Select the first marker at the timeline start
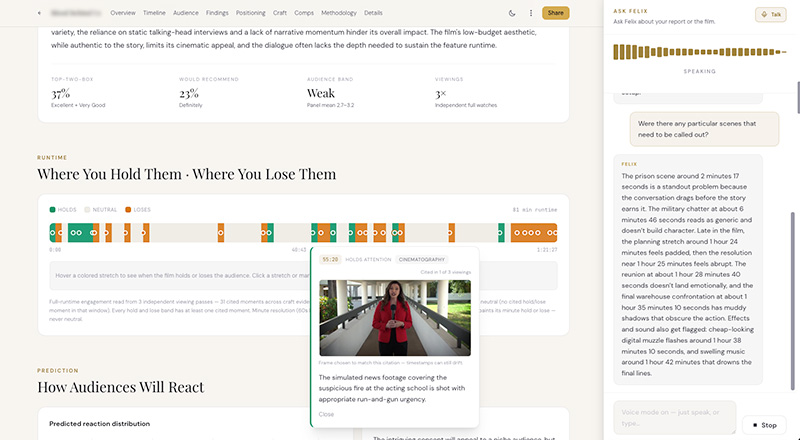 pyautogui.click(x=52, y=233)
